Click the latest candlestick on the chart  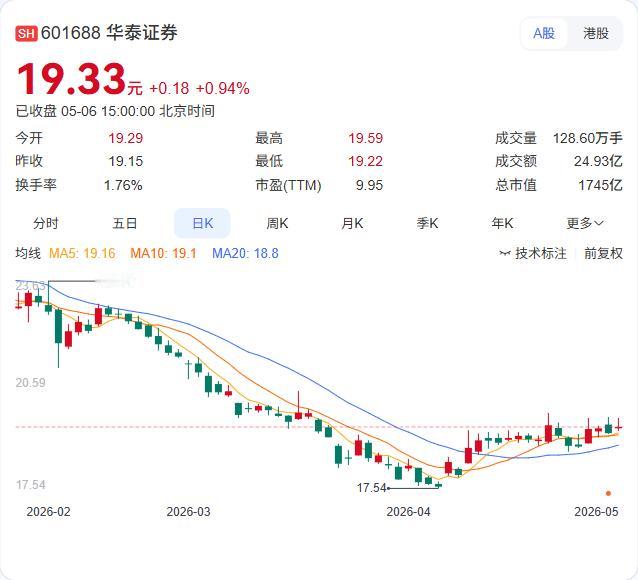pos(618,427)
